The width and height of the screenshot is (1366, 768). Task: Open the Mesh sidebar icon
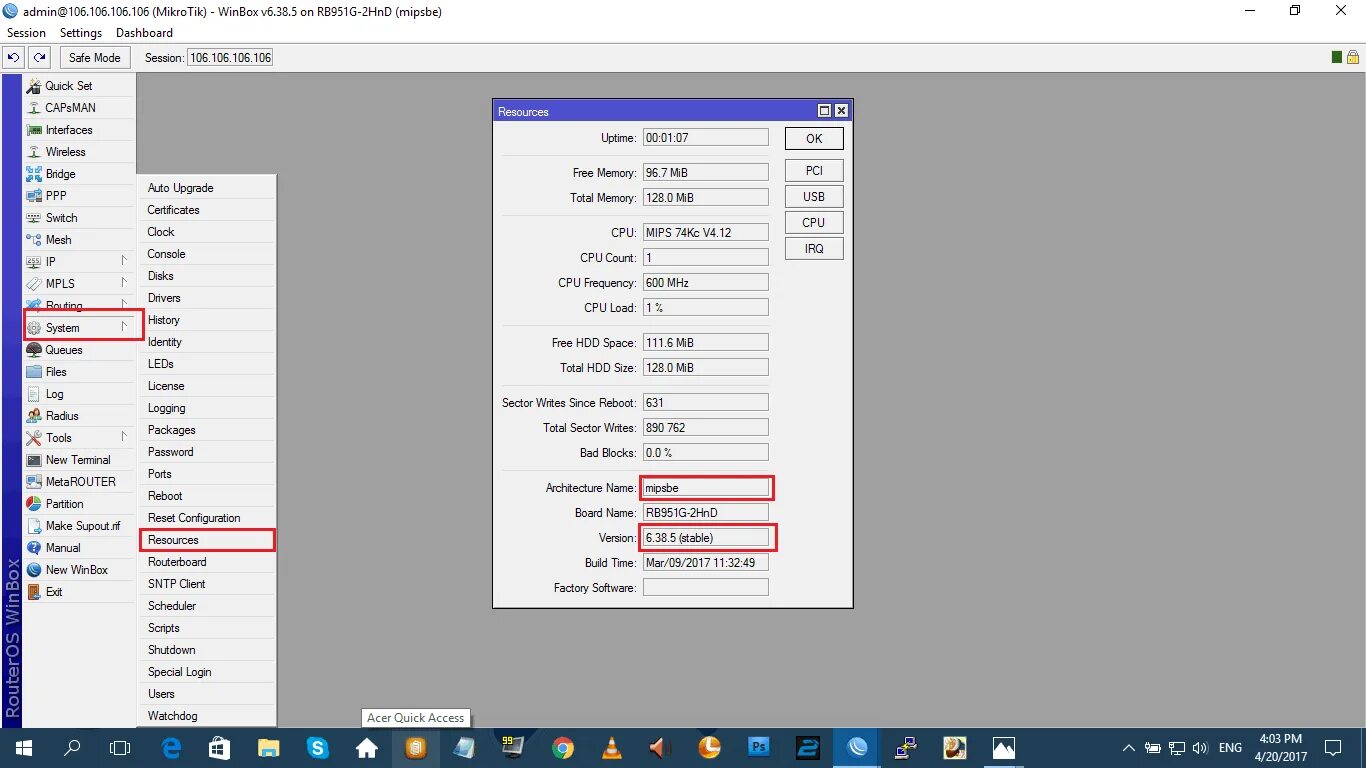coord(34,240)
